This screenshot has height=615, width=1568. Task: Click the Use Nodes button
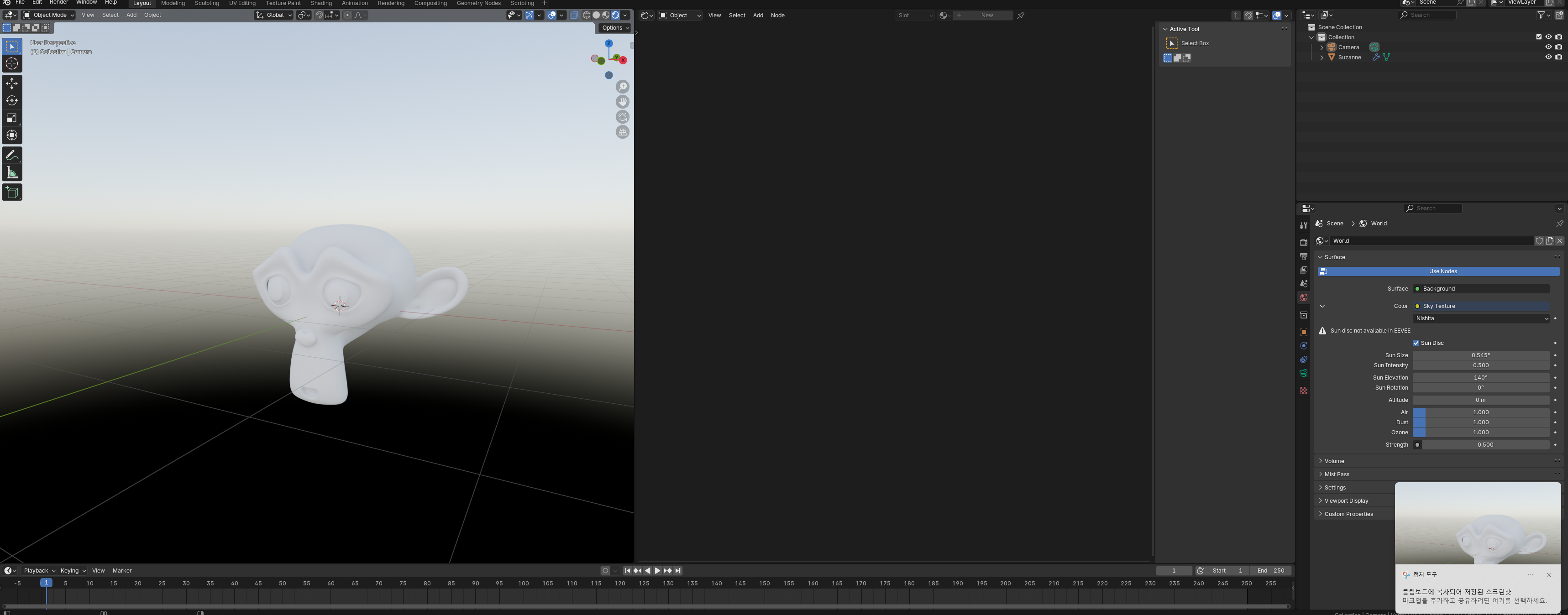(1442, 271)
